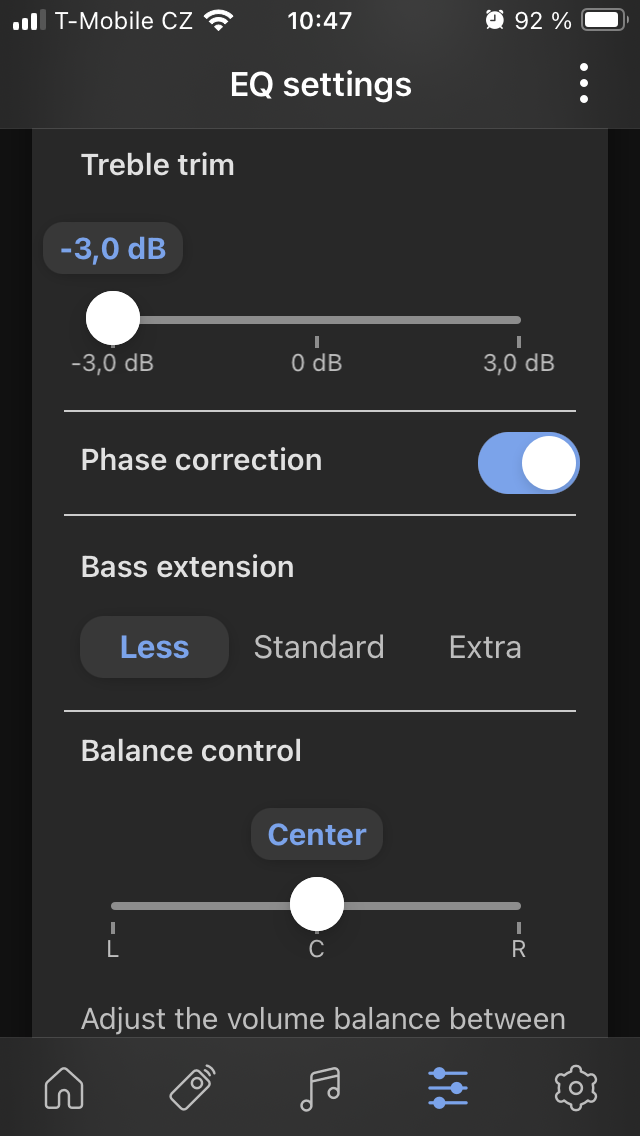Tap the EQ sliders tab icon
640x1136 pixels.
tap(447, 1087)
